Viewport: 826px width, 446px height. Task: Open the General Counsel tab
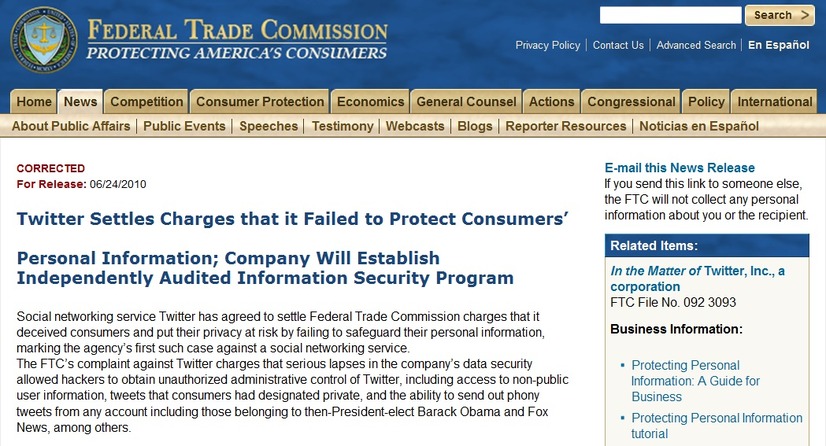tap(466, 102)
